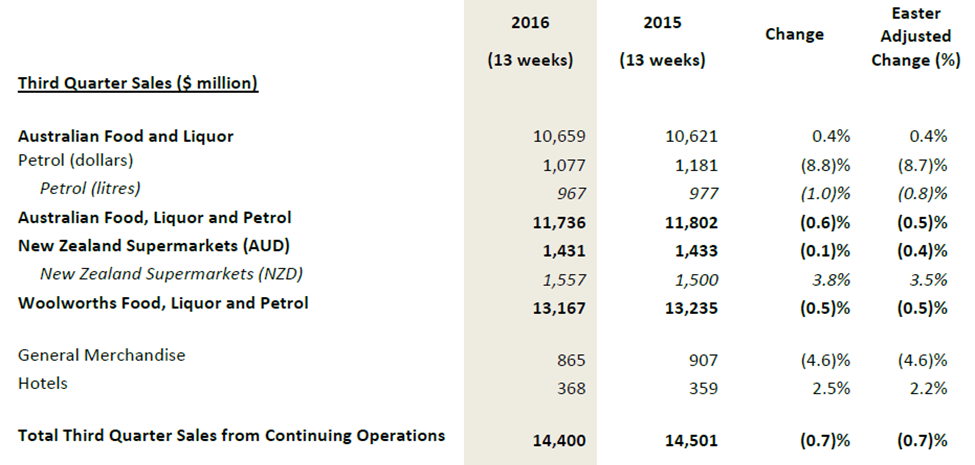
Task: Select the 'Hotels' row label
Action: click(43, 383)
